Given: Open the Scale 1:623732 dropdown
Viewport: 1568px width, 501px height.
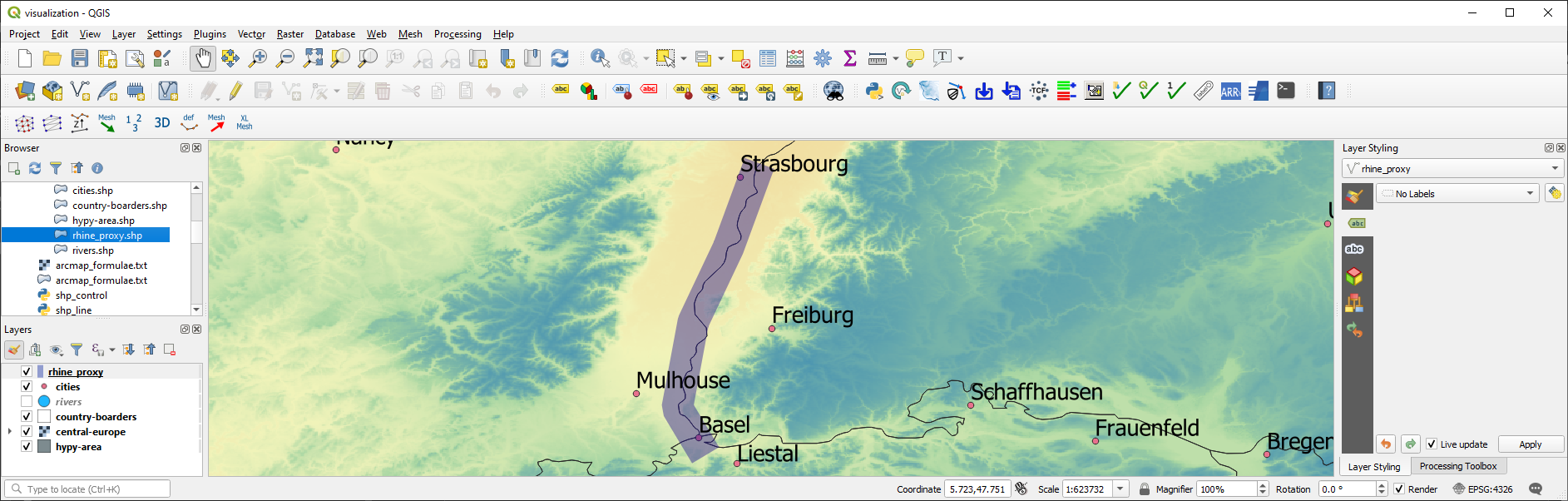Looking at the screenshot, I should point(1120,489).
